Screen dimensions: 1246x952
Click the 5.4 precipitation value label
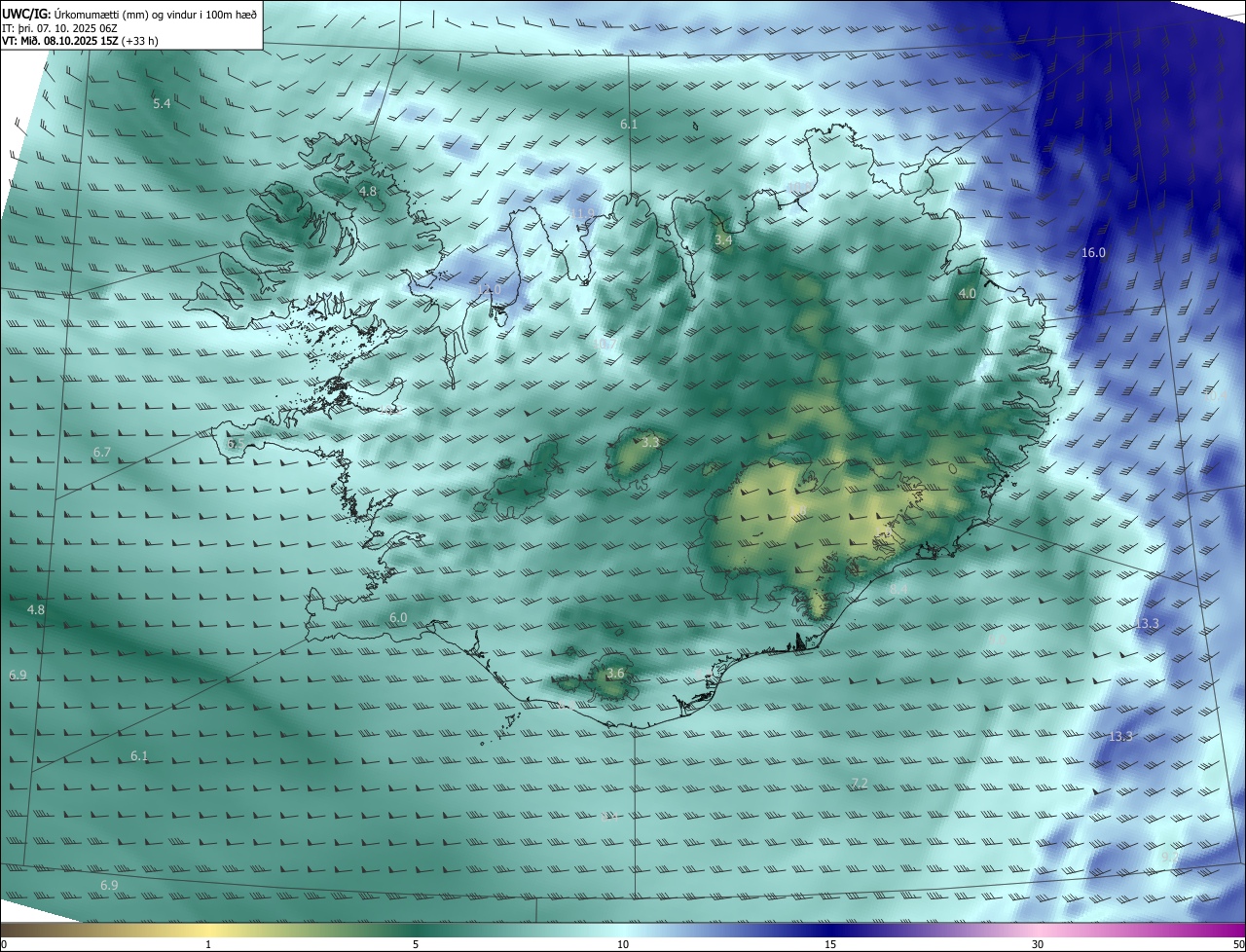coord(162,103)
